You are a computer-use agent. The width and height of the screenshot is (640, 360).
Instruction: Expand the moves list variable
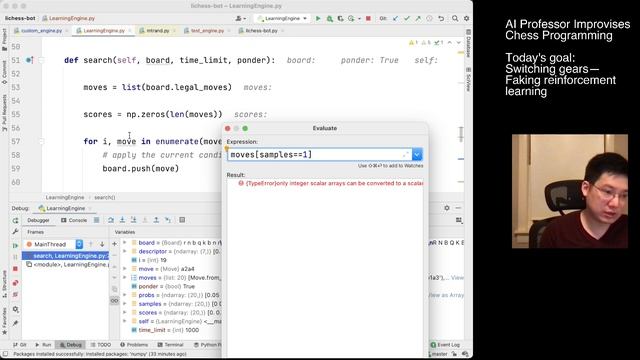[125, 278]
